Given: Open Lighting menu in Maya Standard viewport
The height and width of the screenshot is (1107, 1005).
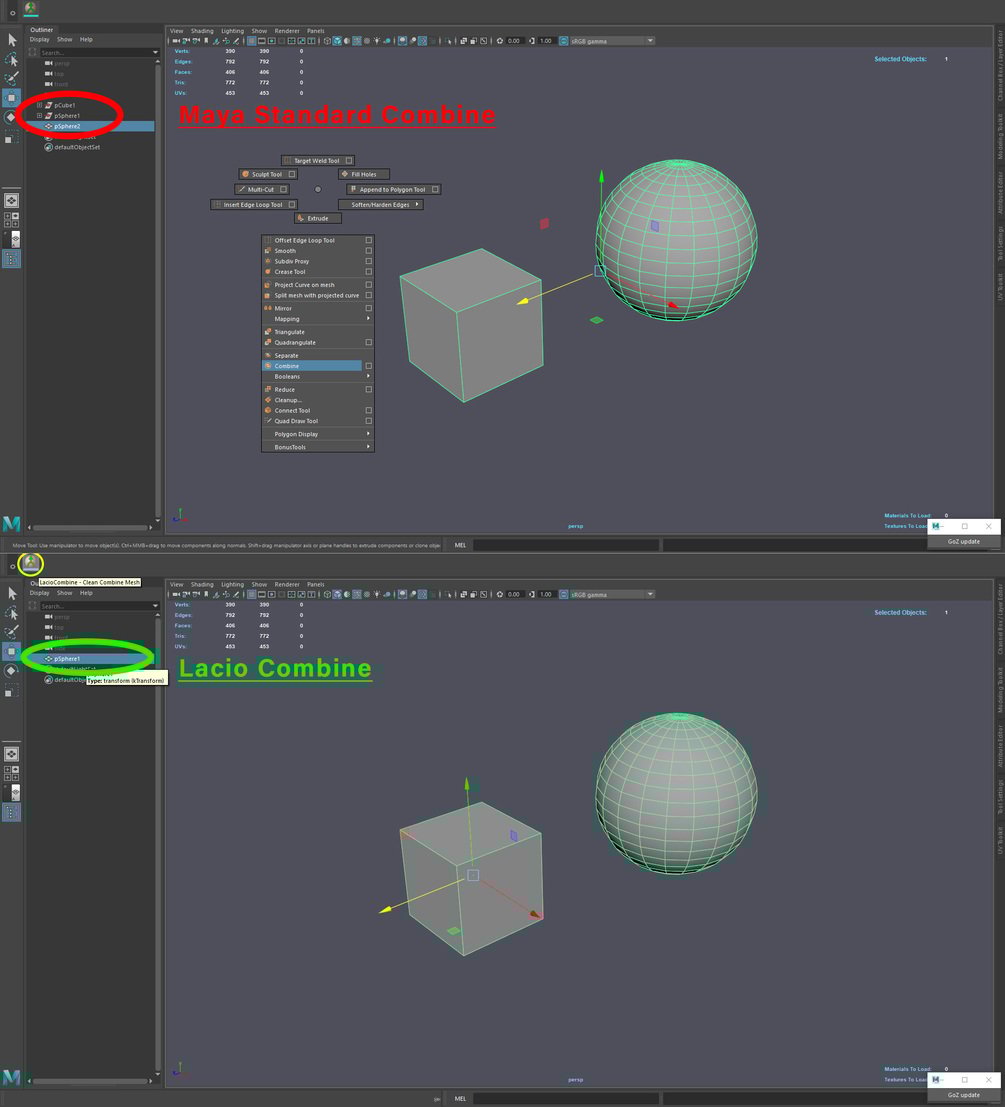Looking at the screenshot, I should click(232, 31).
